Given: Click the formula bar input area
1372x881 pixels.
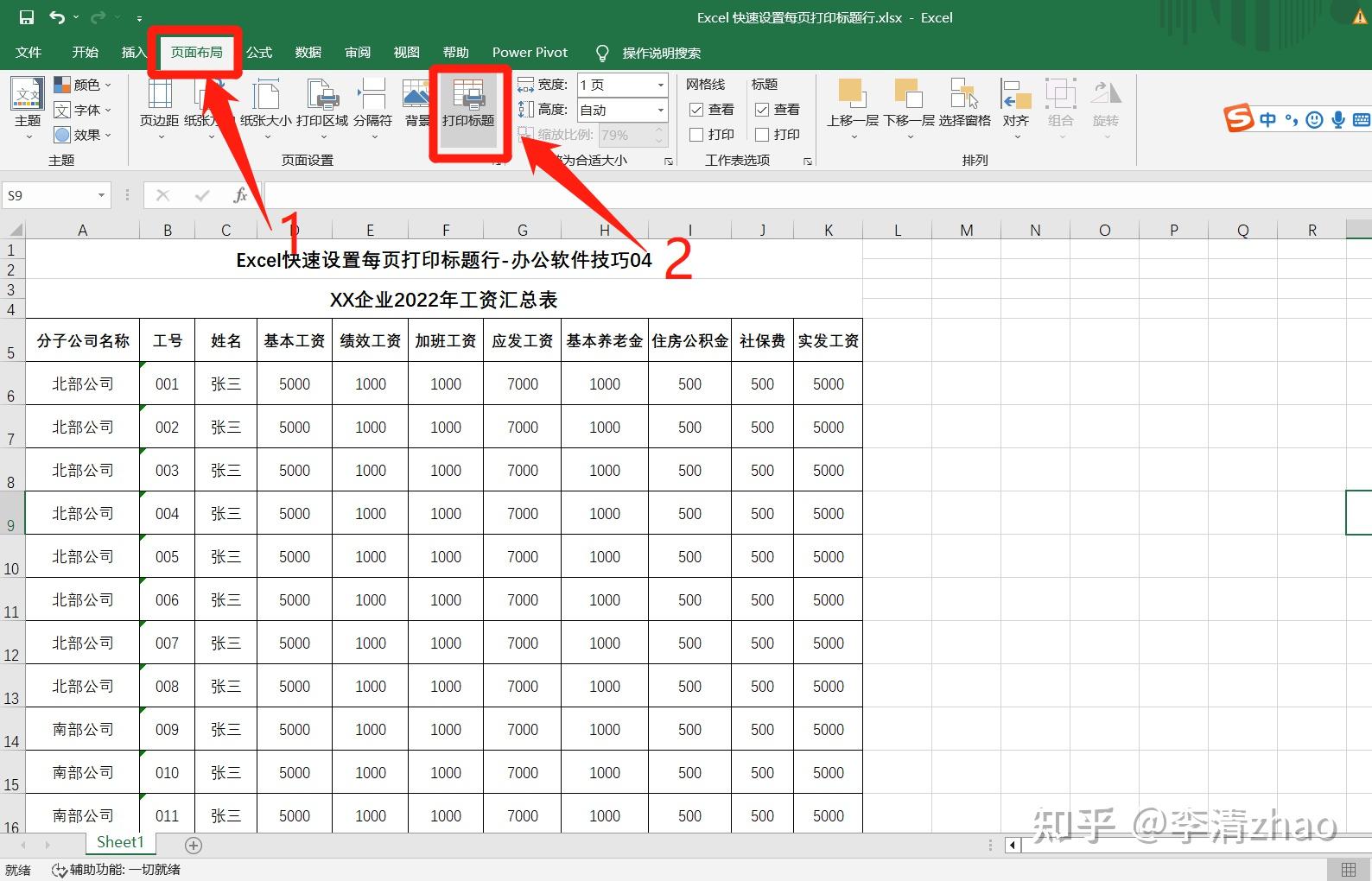Looking at the screenshot, I should click(x=816, y=195).
